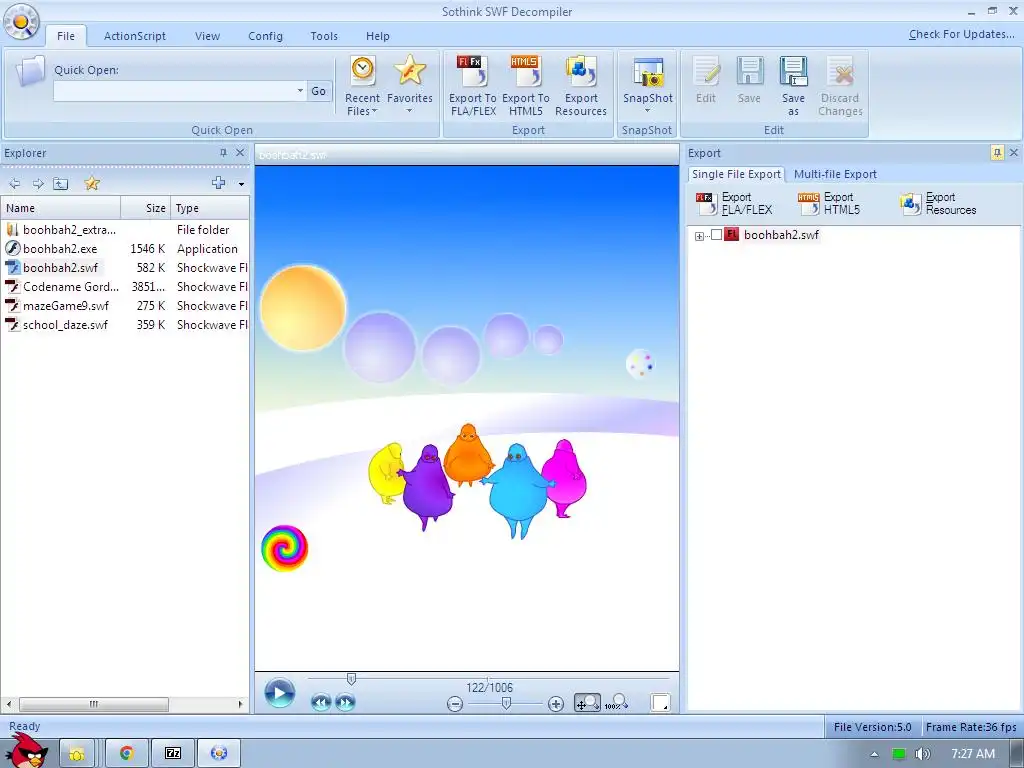The image size is (1024, 768).
Task: Open Favorites in ribbon
Action: pyautogui.click(x=409, y=85)
